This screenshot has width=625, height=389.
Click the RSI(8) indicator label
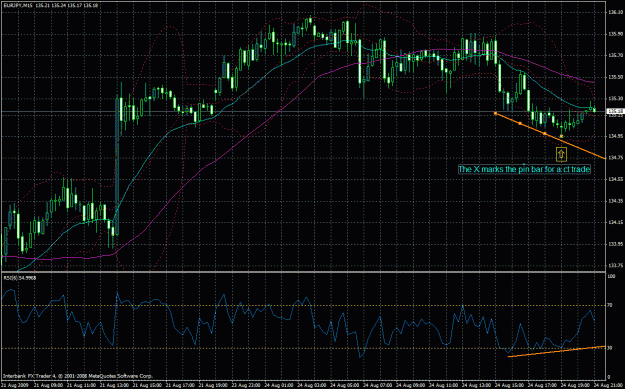tap(19, 278)
